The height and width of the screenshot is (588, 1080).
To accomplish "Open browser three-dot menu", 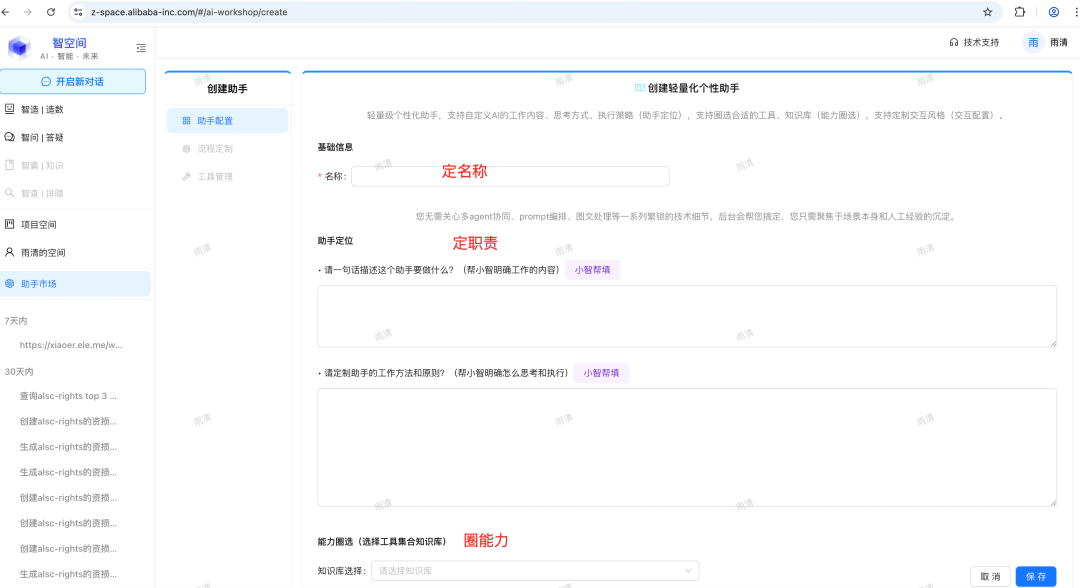I will [x=1076, y=12].
